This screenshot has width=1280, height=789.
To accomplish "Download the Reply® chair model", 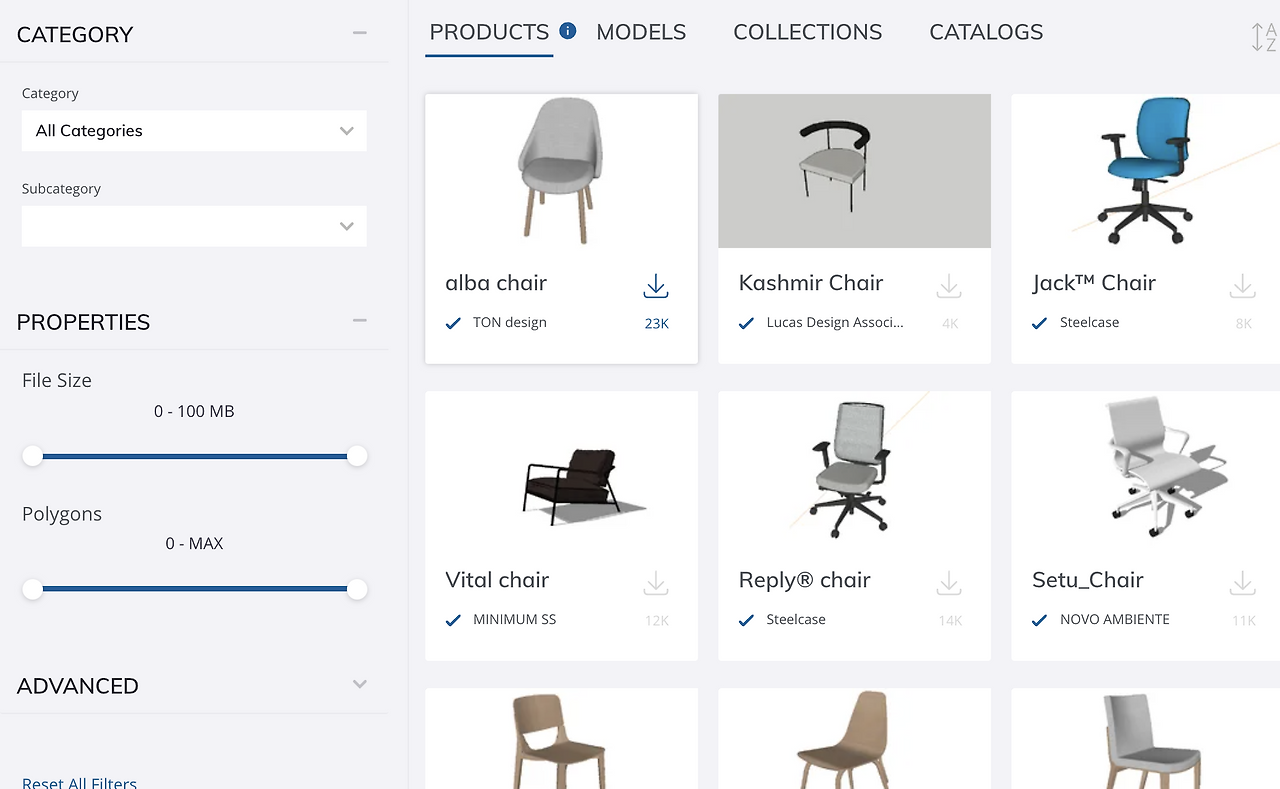I will (948, 583).
